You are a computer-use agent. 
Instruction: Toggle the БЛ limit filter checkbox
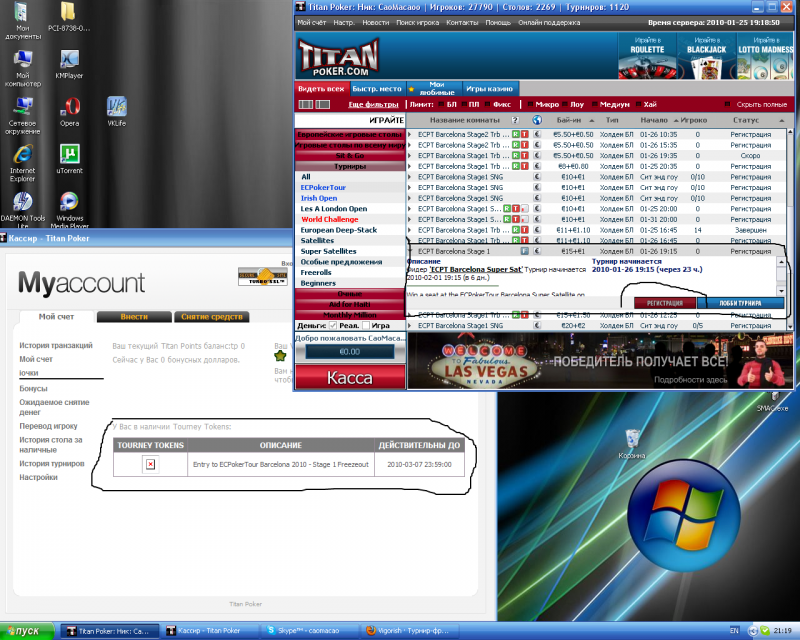440,105
